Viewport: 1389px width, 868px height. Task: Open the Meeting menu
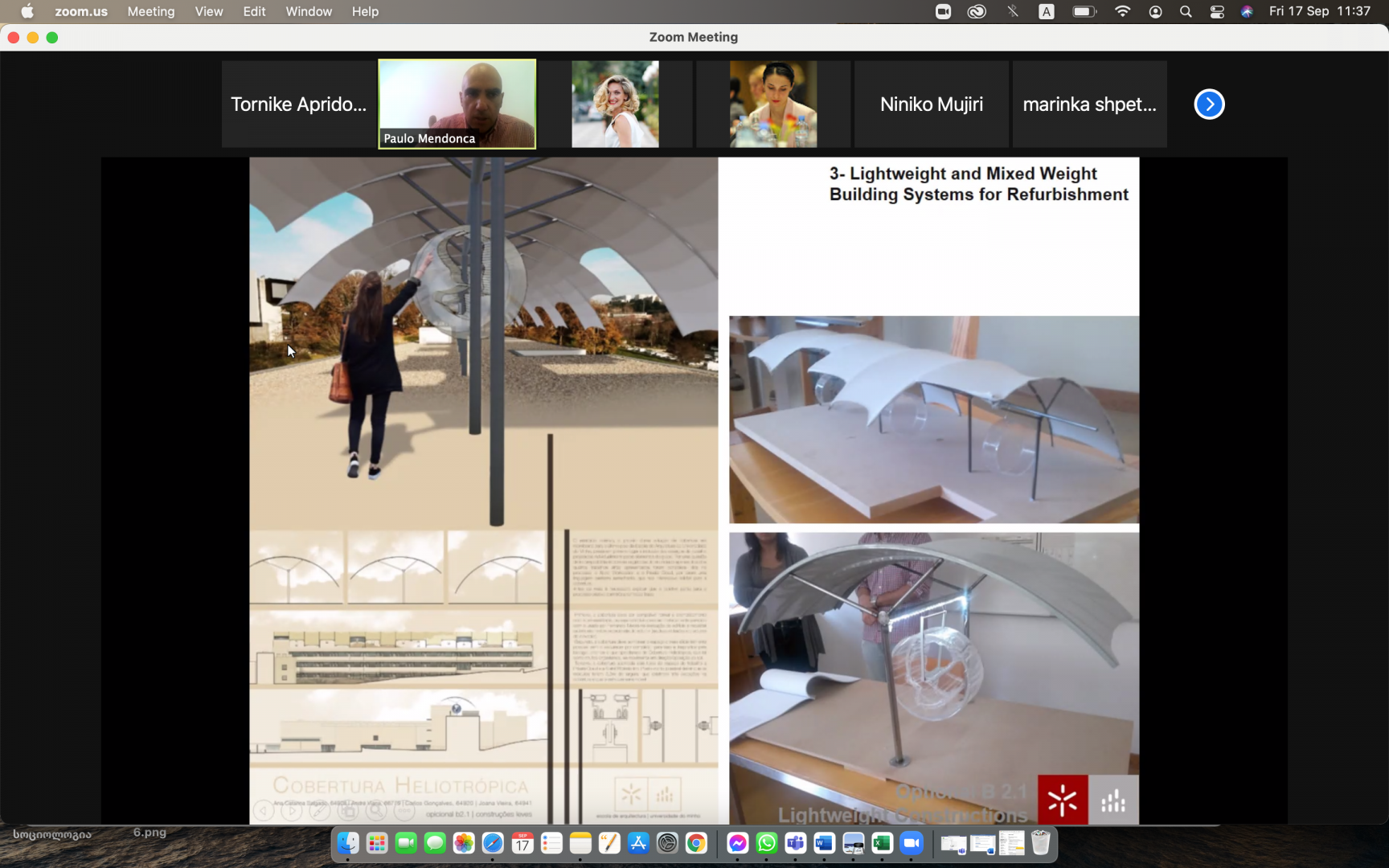point(151,11)
